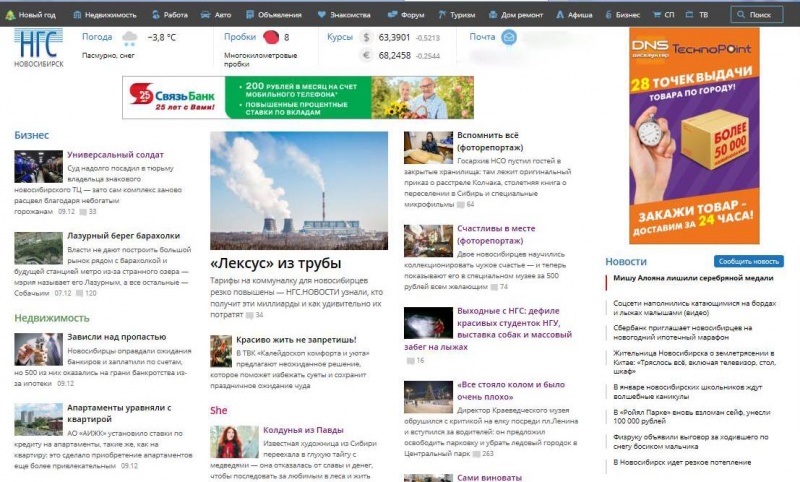Open the Бизнес section heading
Screen dimensions: 800x482
pyautogui.click(x=31, y=135)
